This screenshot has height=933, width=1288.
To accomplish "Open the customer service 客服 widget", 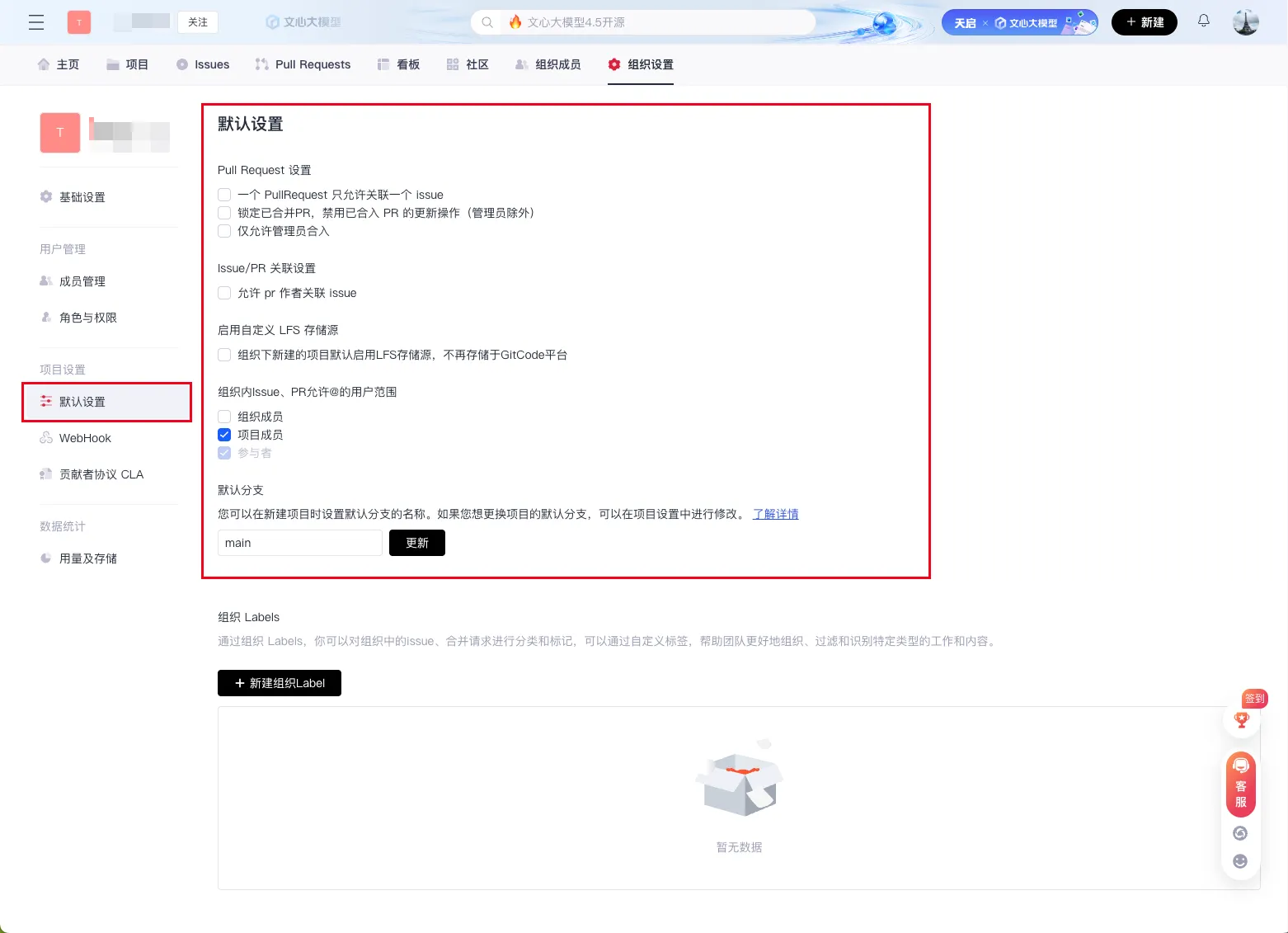I will (1241, 785).
